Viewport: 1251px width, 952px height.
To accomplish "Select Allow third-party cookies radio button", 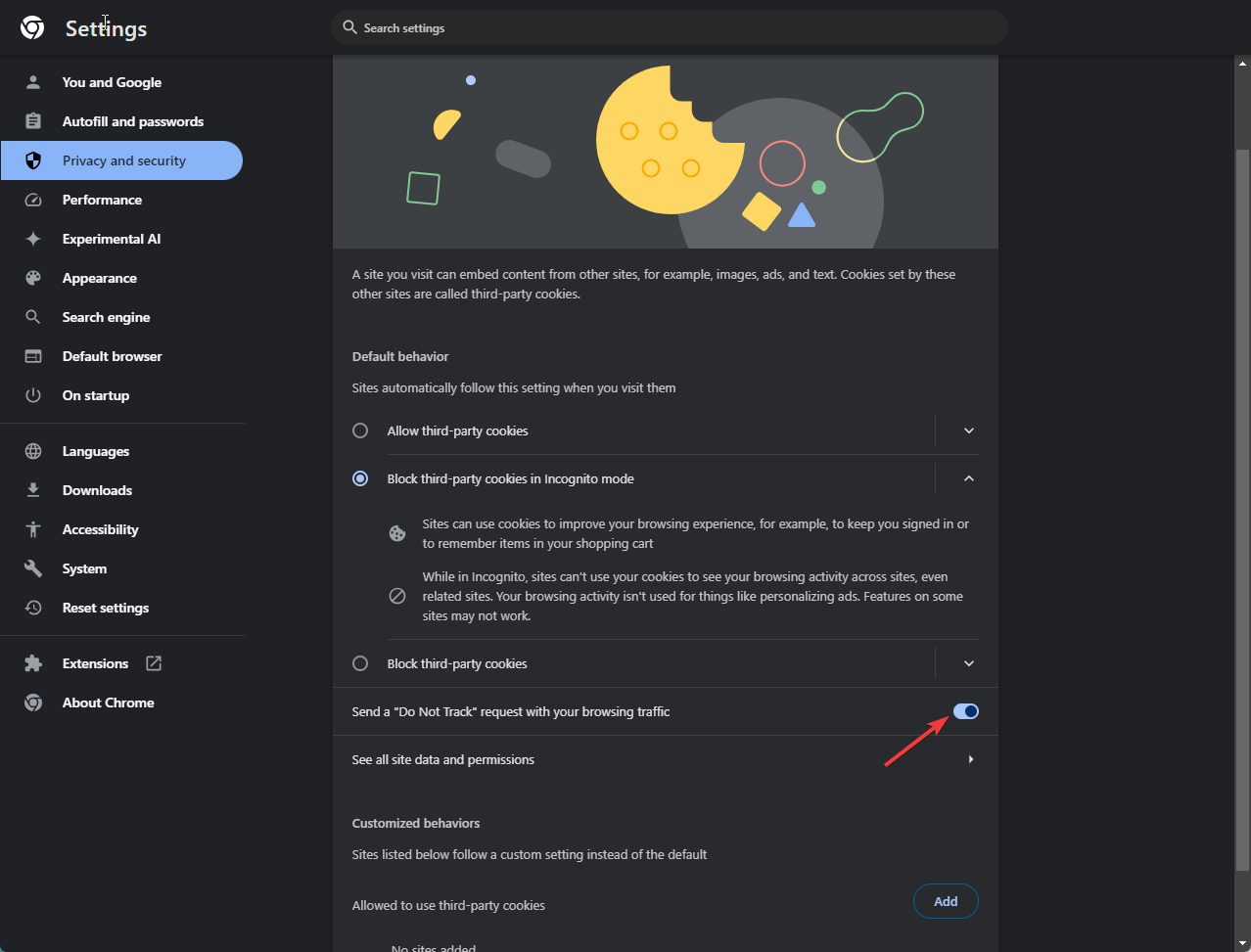I will pos(360,431).
